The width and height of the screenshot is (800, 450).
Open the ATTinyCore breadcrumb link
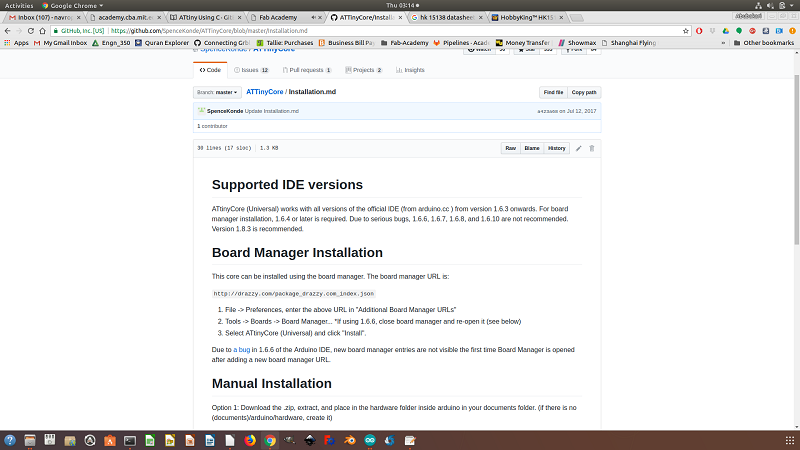pos(264,92)
